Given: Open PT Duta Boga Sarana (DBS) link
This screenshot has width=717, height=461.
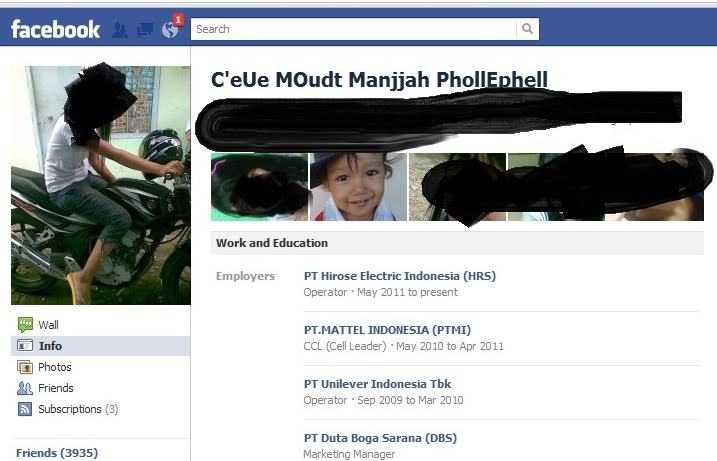Looking at the screenshot, I should 380,438.
